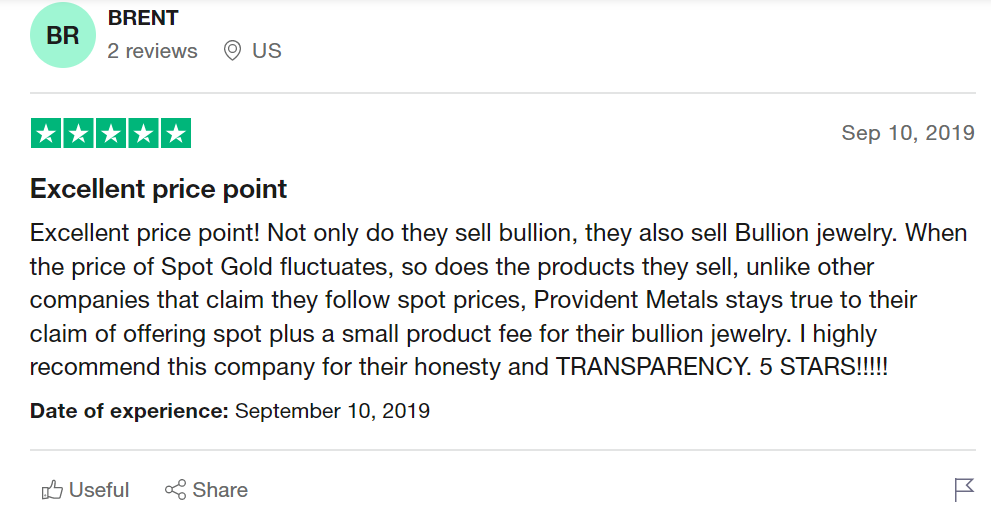Flag this review using the flag icon
The image size is (991, 516).
964,489
